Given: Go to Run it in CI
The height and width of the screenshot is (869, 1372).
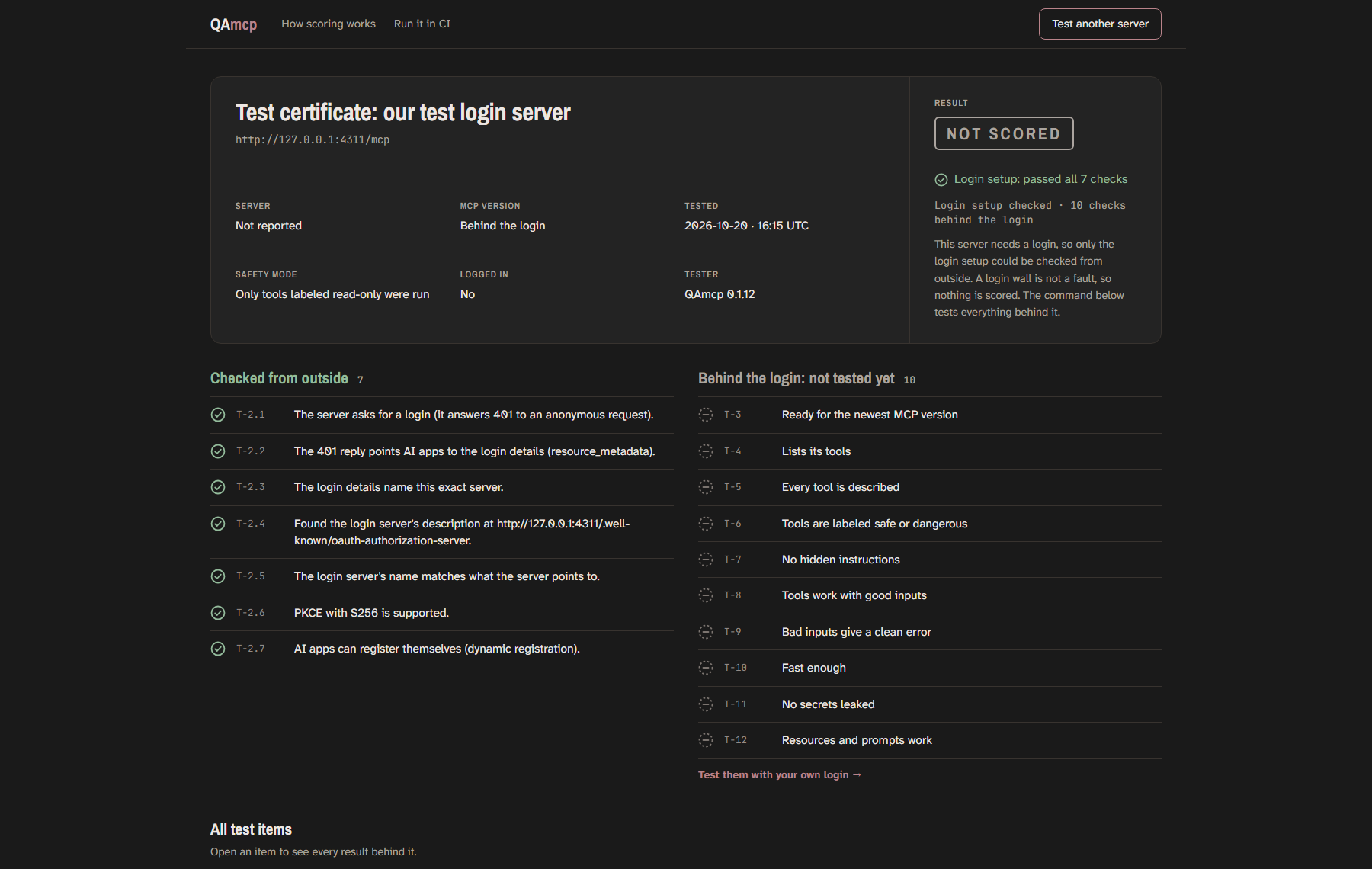Looking at the screenshot, I should pyautogui.click(x=422, y=24).
